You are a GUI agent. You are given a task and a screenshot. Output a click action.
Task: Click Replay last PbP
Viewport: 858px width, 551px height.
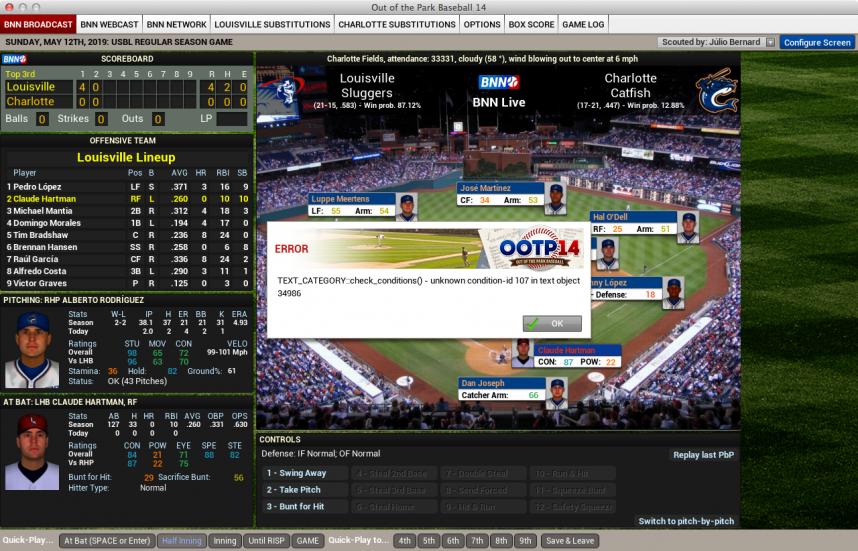(x=703, y=455)
